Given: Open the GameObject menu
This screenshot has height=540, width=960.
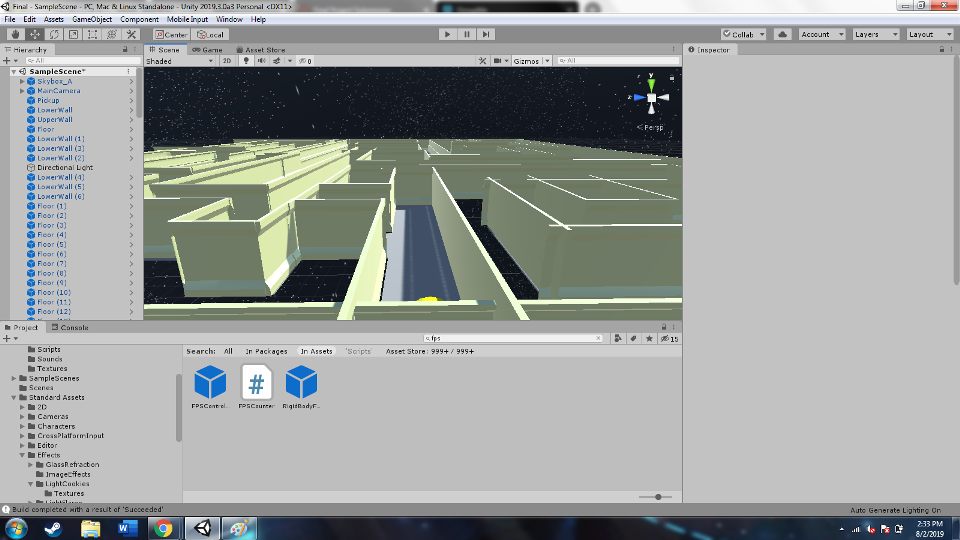Looking at the screenshot, I should [x=92, y=19].
